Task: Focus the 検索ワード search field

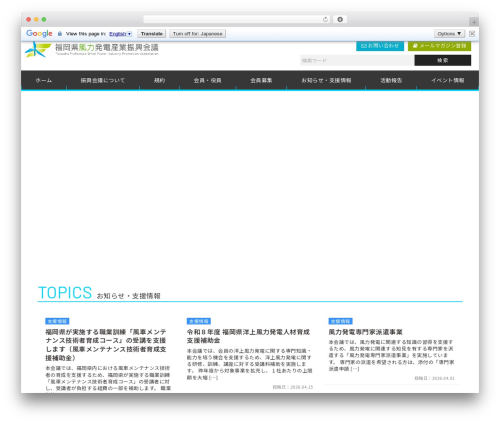Action: 357,60
